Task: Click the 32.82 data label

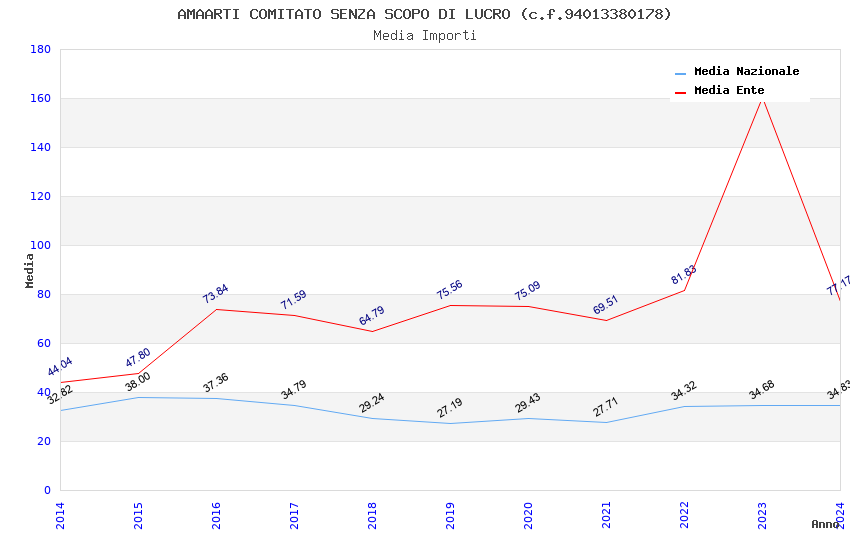Action: tap(60, 394)
